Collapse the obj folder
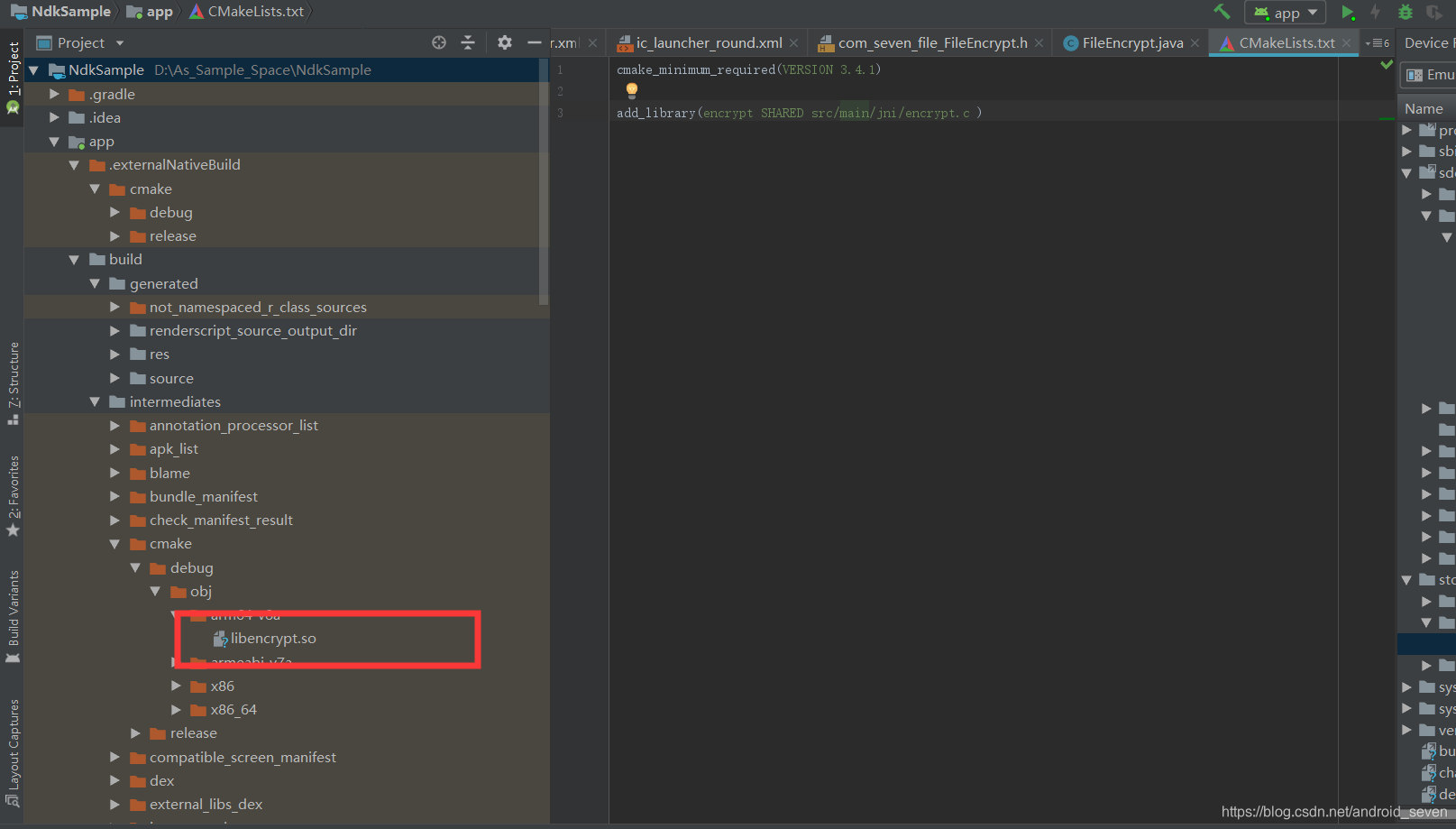 point(155,592)
